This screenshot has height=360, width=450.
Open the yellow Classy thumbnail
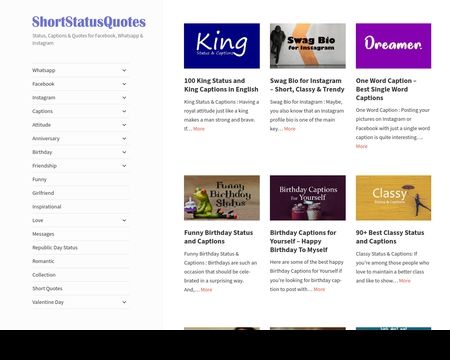point(393,198)
